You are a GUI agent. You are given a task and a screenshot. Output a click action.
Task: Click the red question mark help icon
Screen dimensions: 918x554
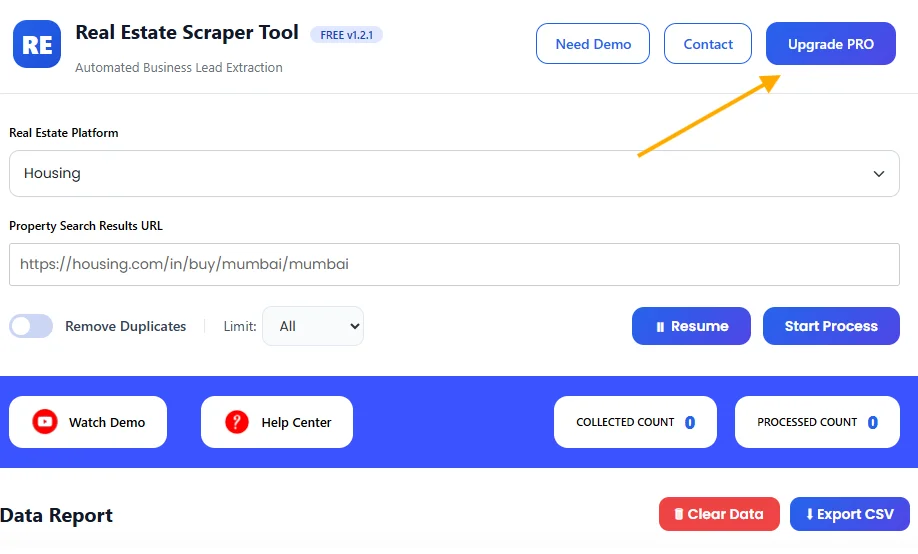[x=236, y=422]
